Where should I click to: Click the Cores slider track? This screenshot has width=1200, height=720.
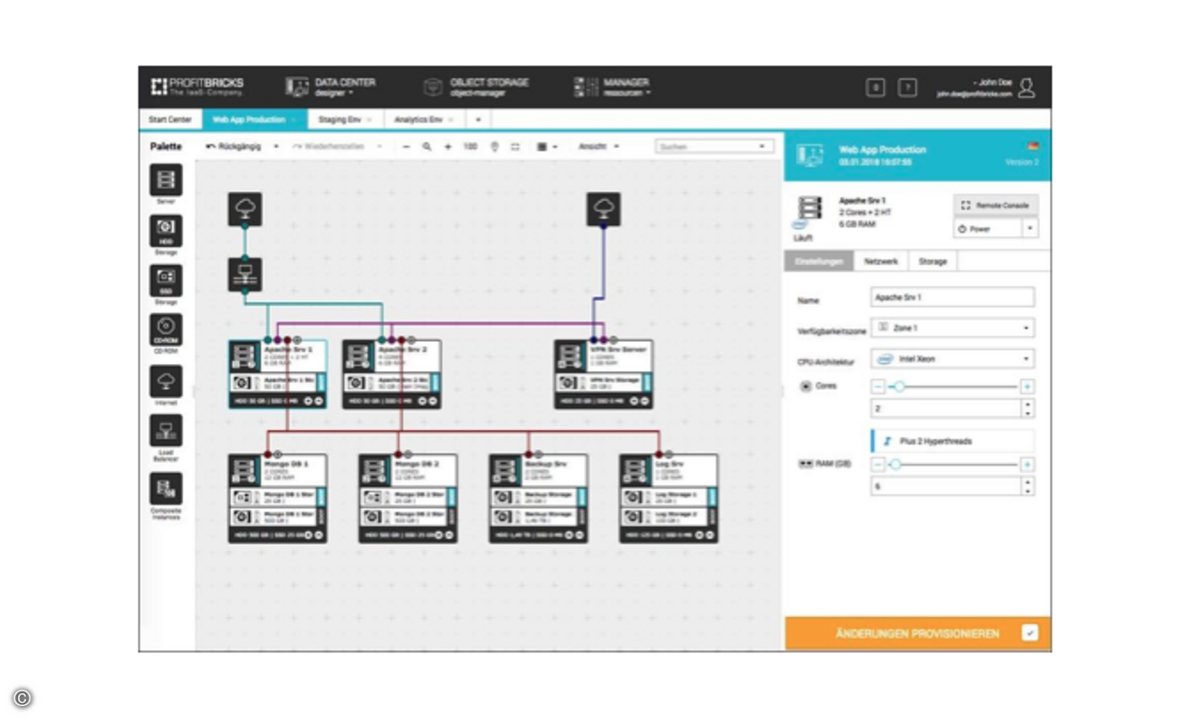point(953,387)
